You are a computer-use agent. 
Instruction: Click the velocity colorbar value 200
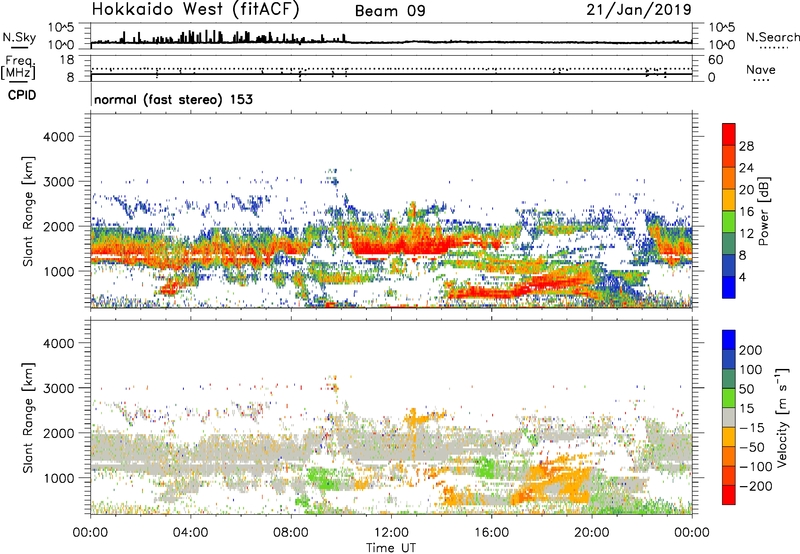(751, 350)
